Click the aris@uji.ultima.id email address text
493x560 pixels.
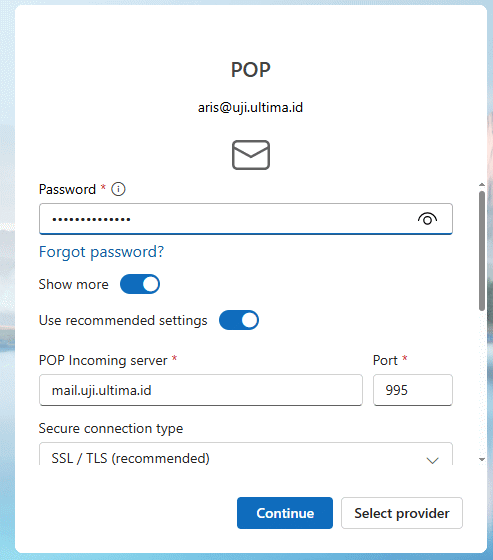pyautogui.click(x=250, y=108)
